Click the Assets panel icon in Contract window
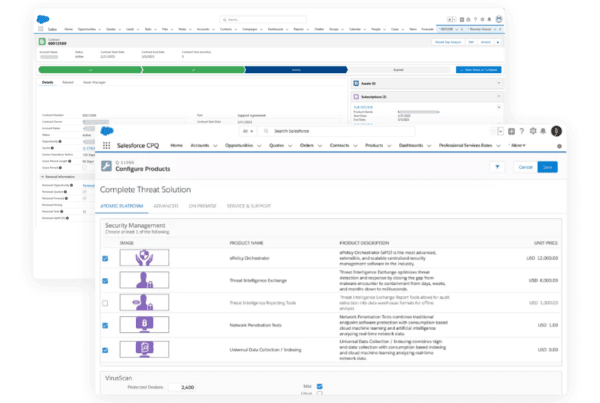The width and height of the screenshot is (600, 403). click(356, 83)
